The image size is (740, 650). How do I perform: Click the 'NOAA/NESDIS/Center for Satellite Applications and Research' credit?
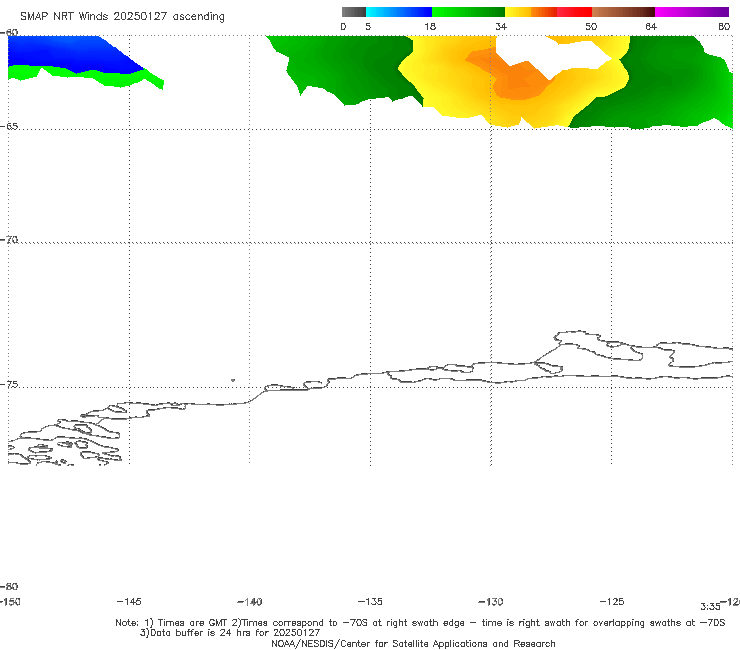(413, 643)
